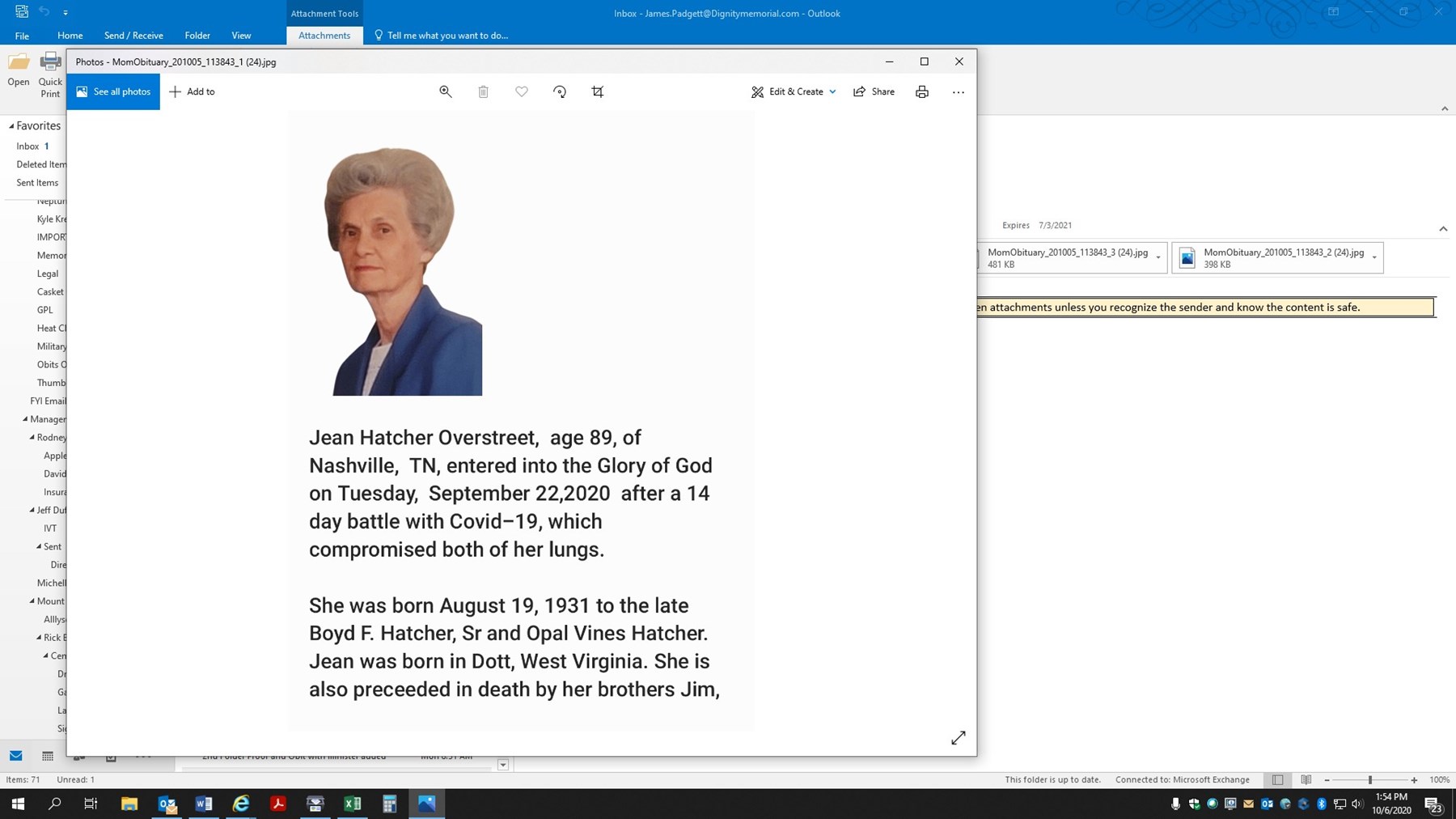This screenshot has height=819, width=1456.
Task: Select the Crop tool in Photos
Action: coord(597,91)
